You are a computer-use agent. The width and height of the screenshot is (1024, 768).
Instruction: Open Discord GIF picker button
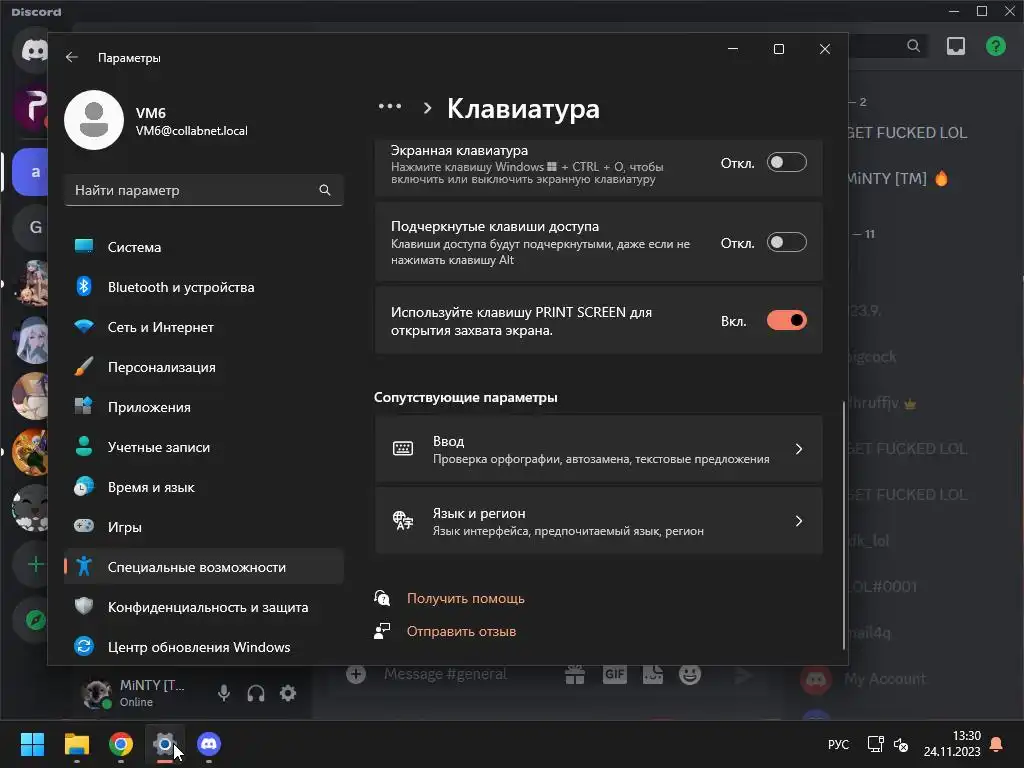coord(615,675)
